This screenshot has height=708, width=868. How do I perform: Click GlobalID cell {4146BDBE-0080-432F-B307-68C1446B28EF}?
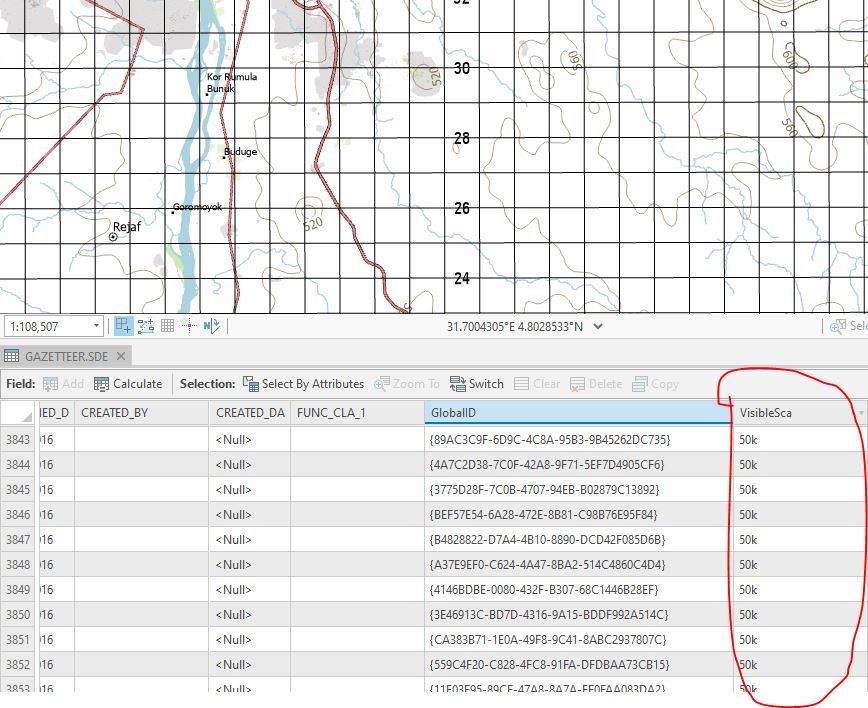[x=578, y=590]
